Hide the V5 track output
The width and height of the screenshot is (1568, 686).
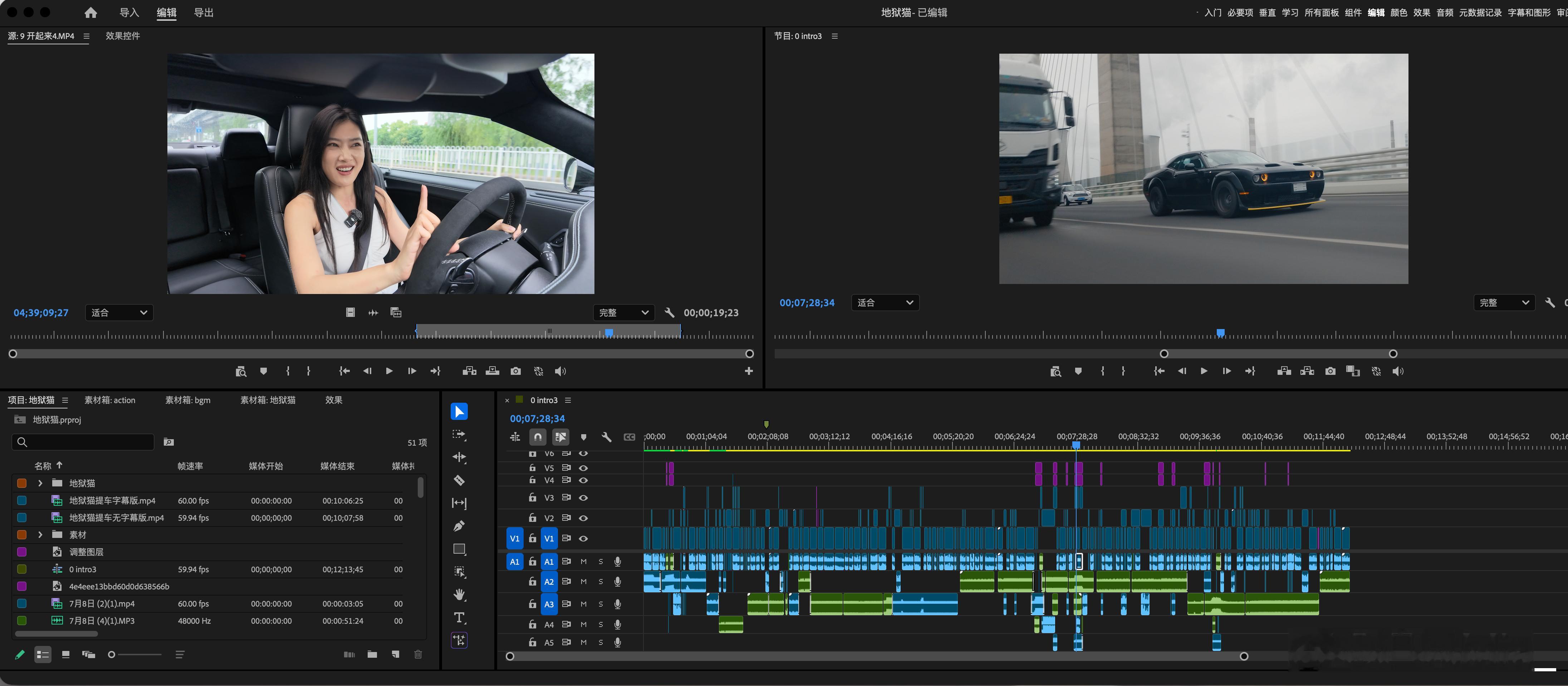(x=583, y=467)
